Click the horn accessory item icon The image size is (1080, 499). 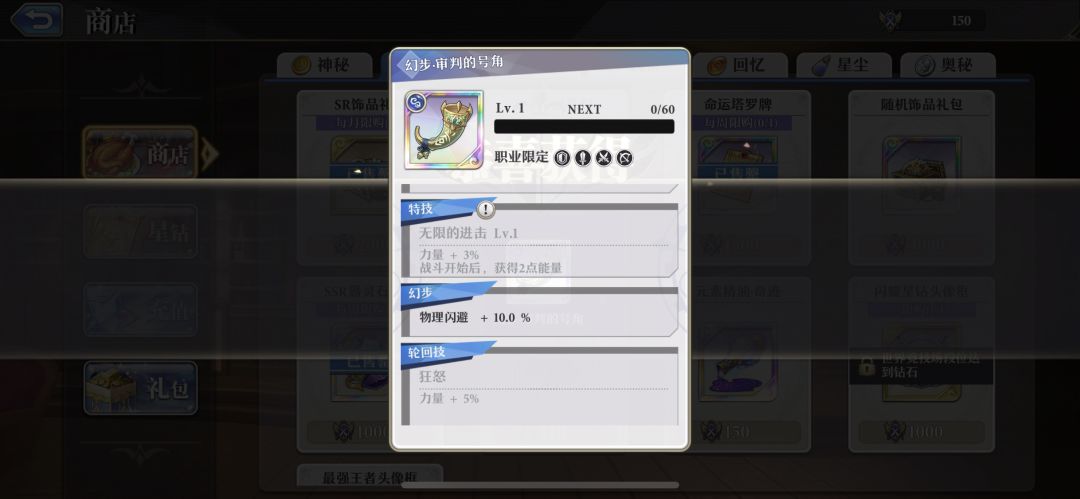pyautogui.click(x=444, y=130)
